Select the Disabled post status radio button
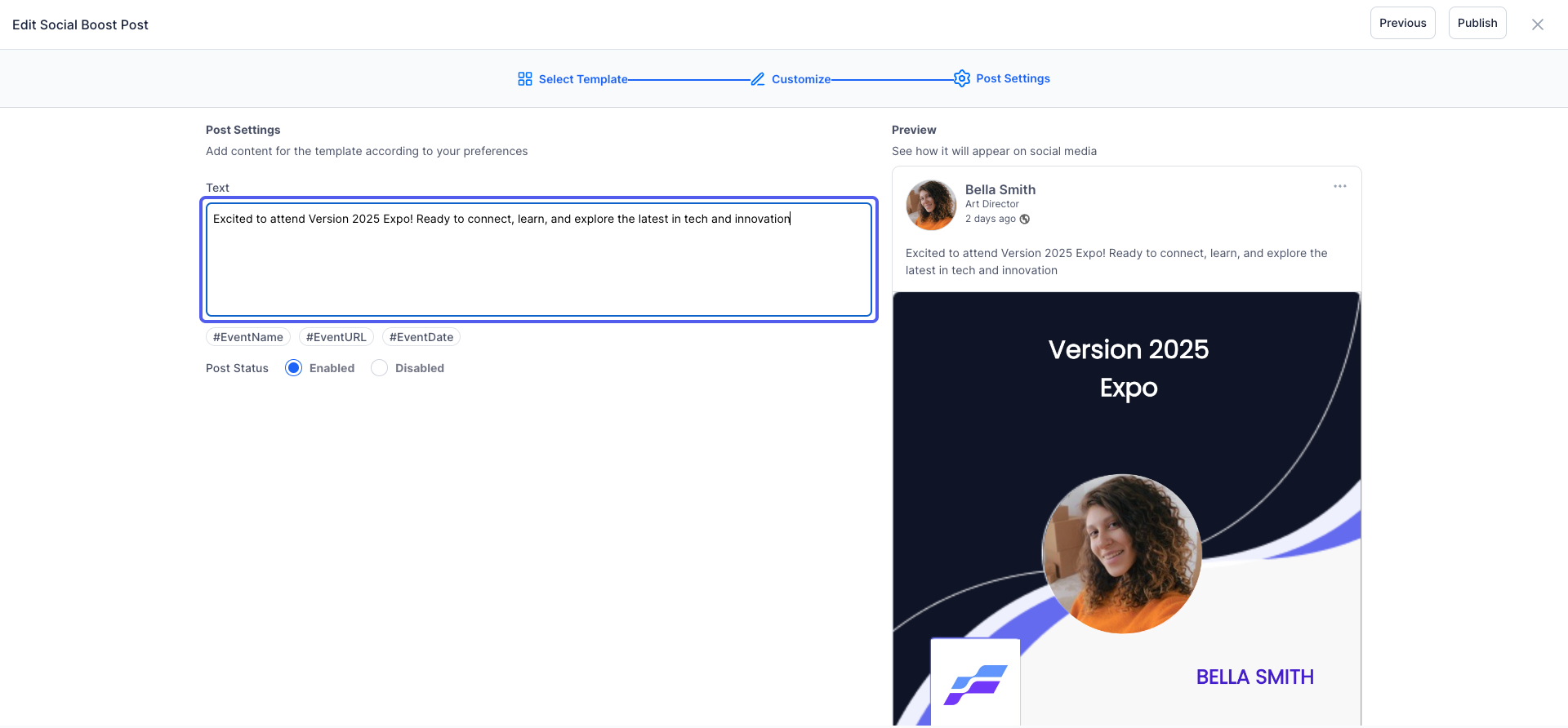Viewport: 1568px width, 728px height. (x=380, y=368)
